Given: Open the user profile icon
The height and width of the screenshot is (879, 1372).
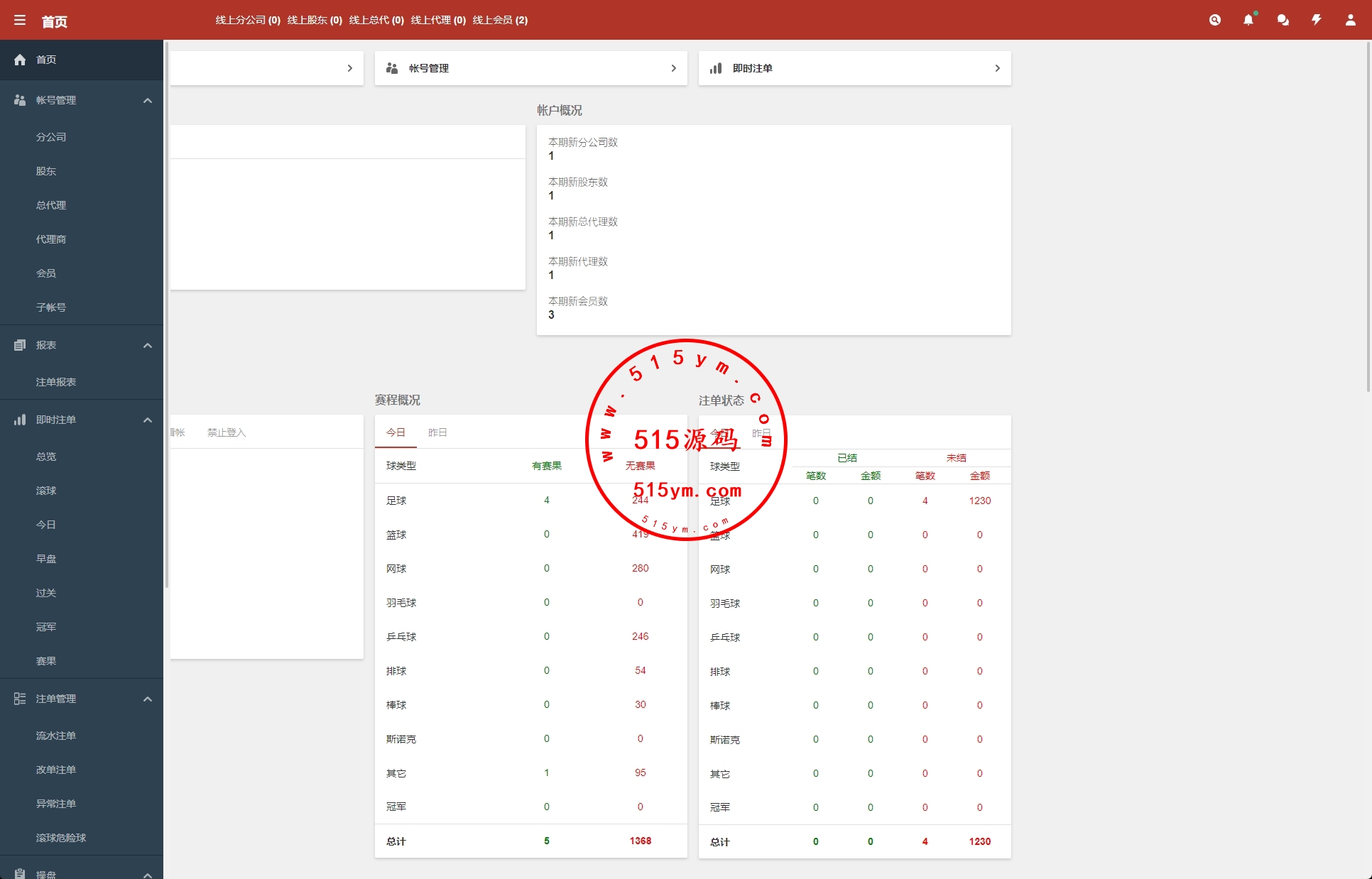Looking at the screenshot, I should [1350, 20].
